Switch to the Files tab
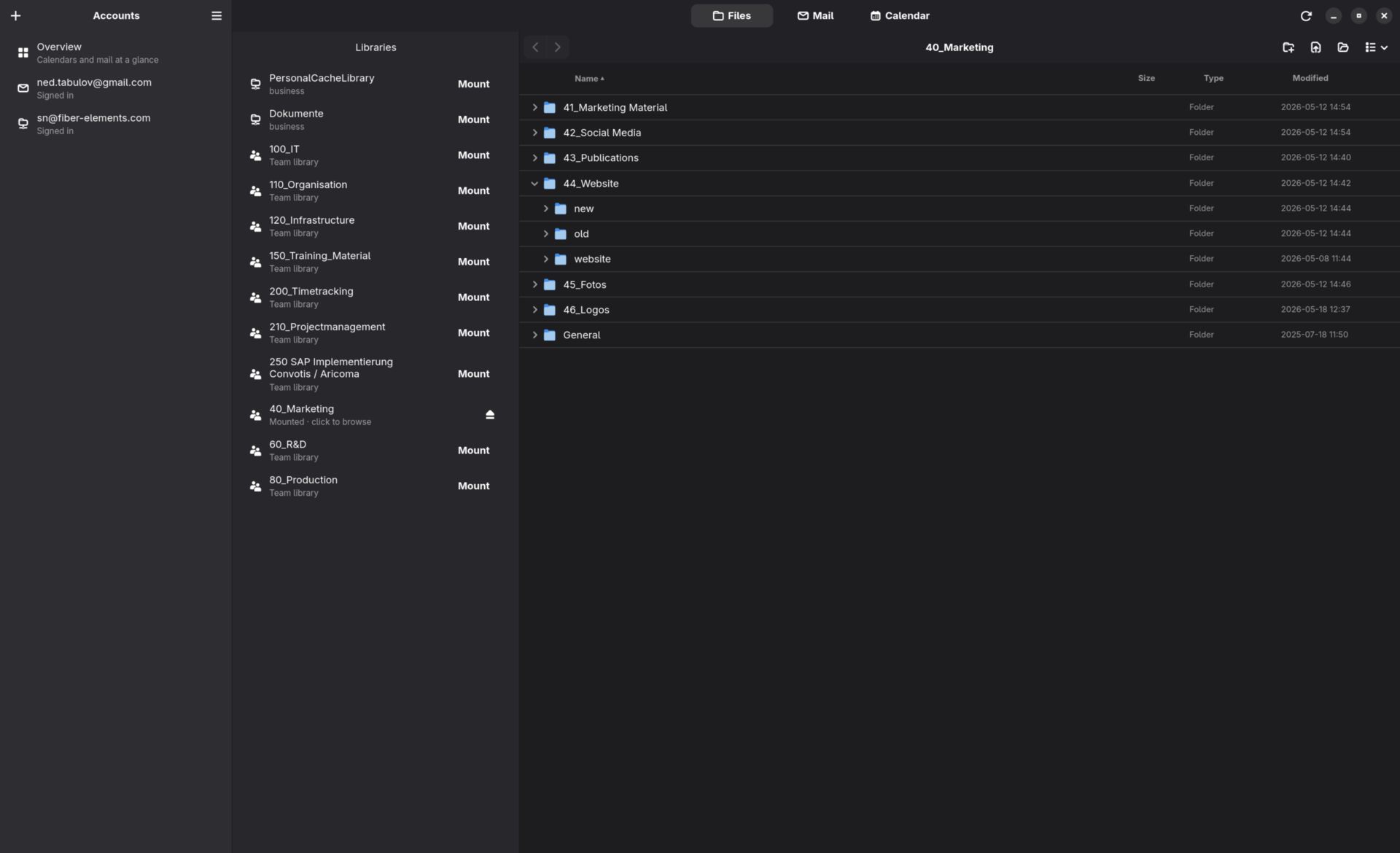Viewport: 1400px width, 853px height. click(x=731, y=15)
